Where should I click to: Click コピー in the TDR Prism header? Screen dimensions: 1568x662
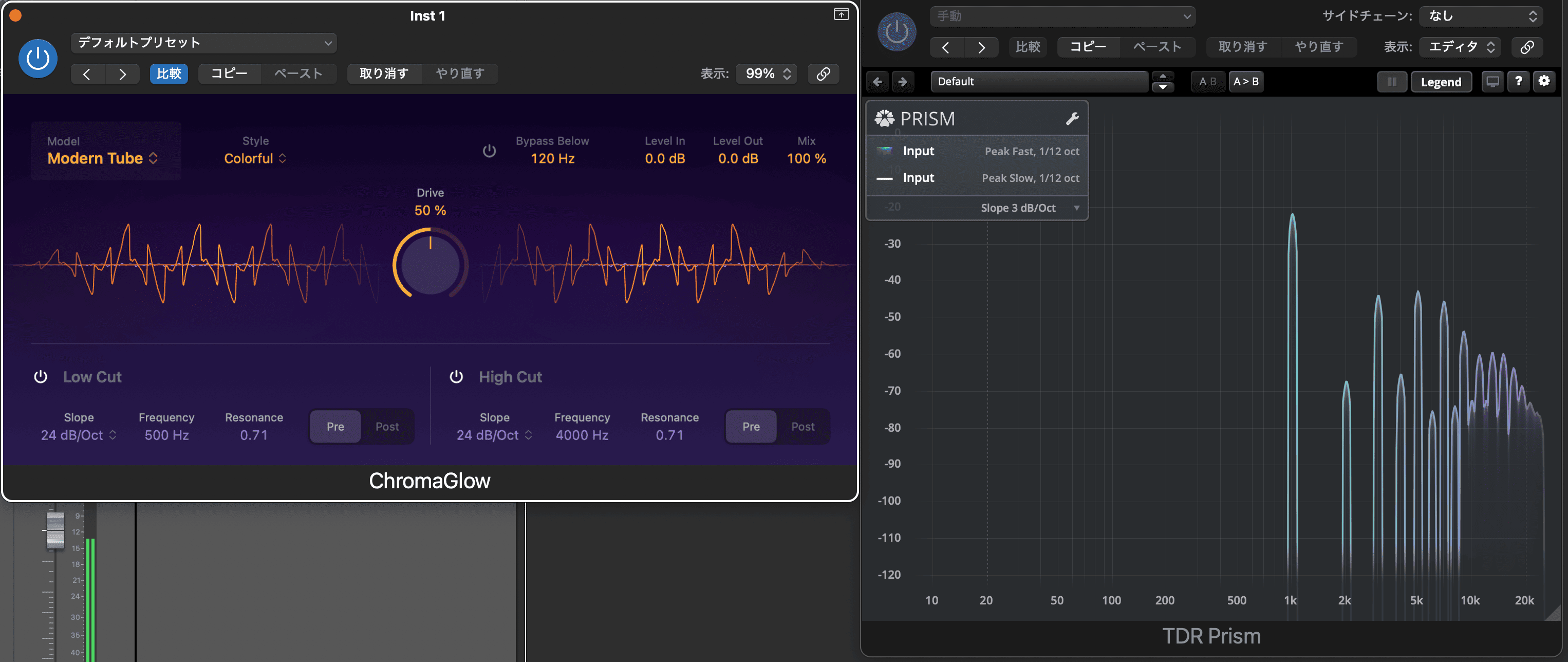coord(1088,47)
